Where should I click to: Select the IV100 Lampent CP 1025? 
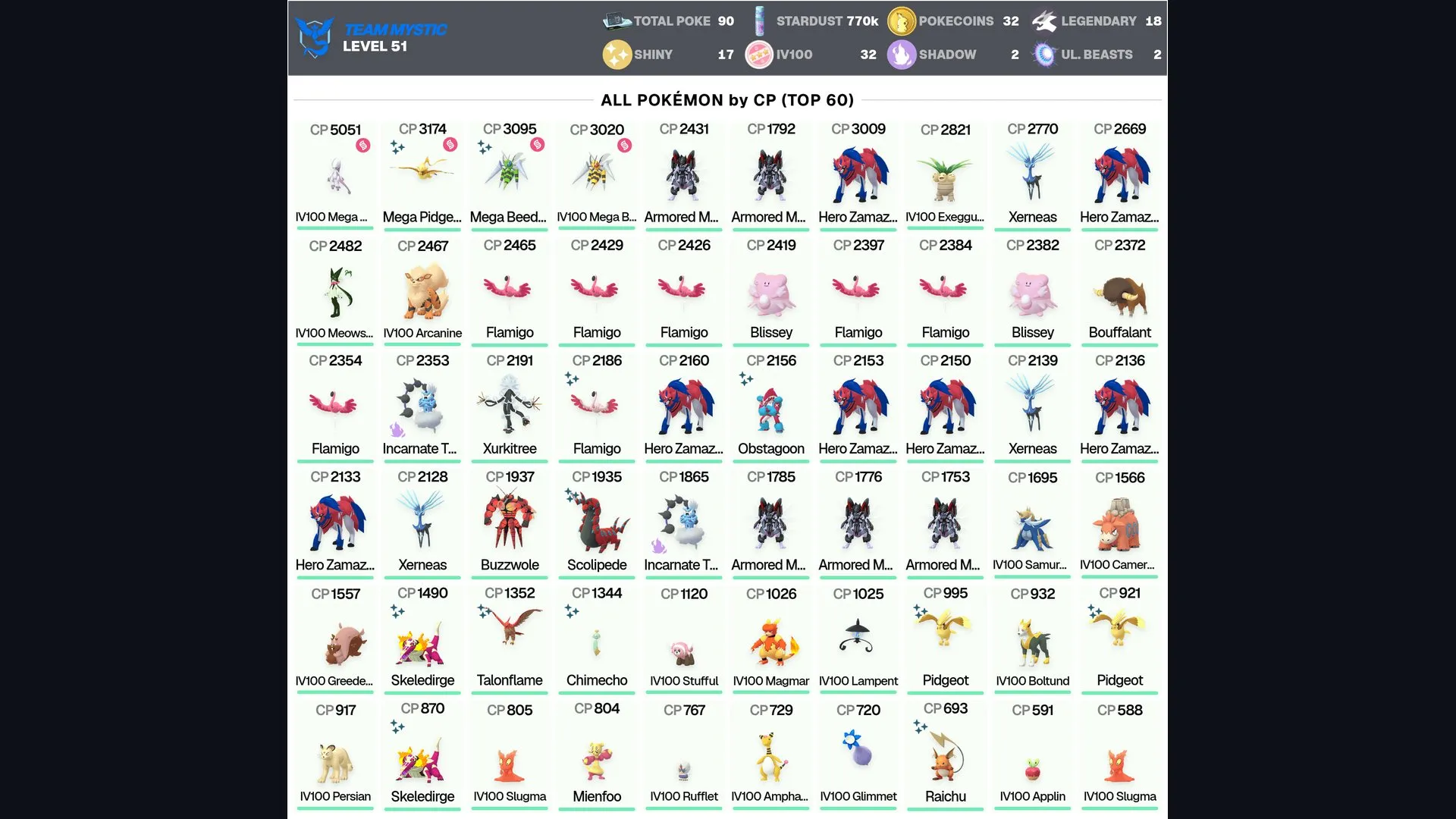(x=858, y=639)
